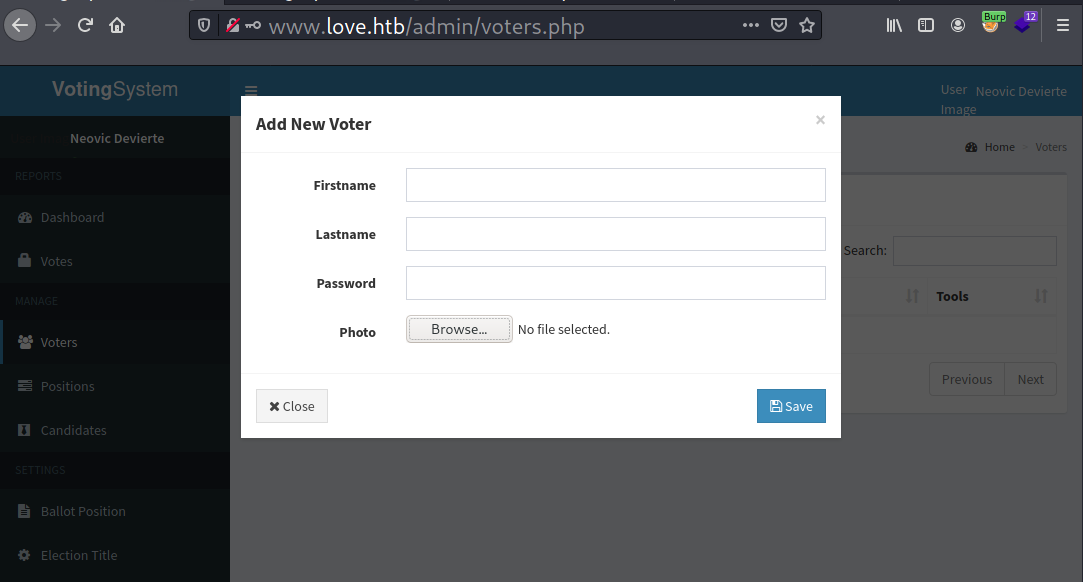This screenshot has width=1083, height=582.
Task: Open Firefox library icon
Action: click(894, 26)
